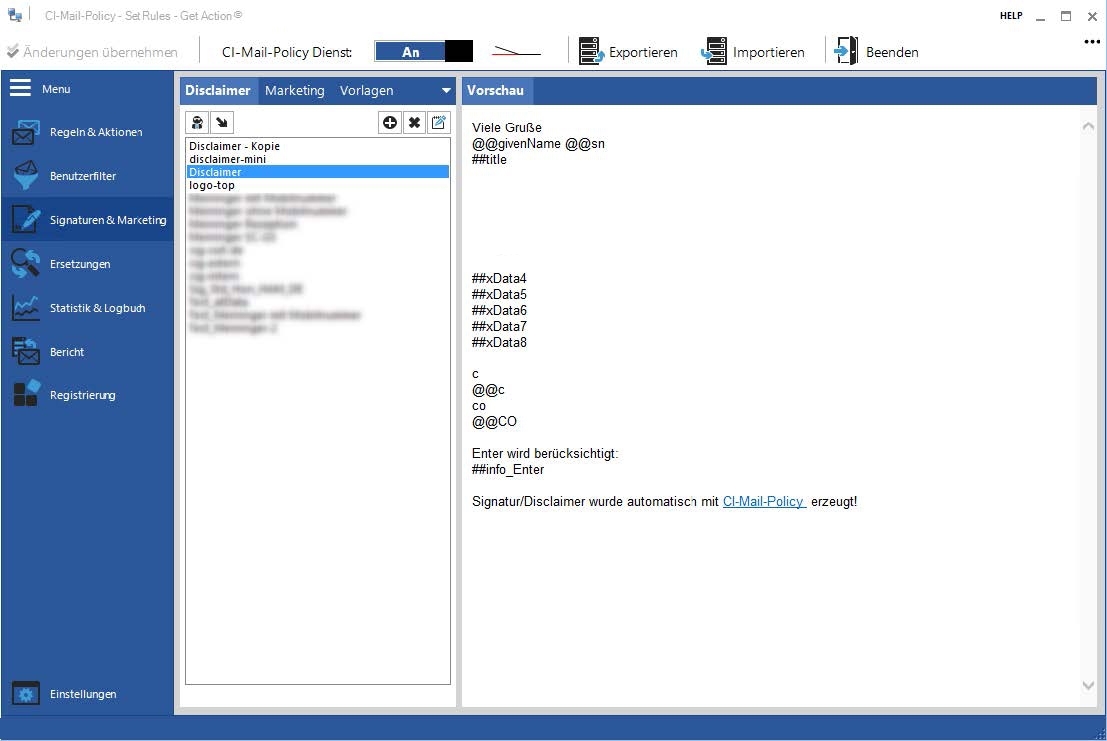Image resolution: width=1107 pixels, height=741 pixels.
Task: Switch to the Vorlagen tab
Action: pos(366,90)
